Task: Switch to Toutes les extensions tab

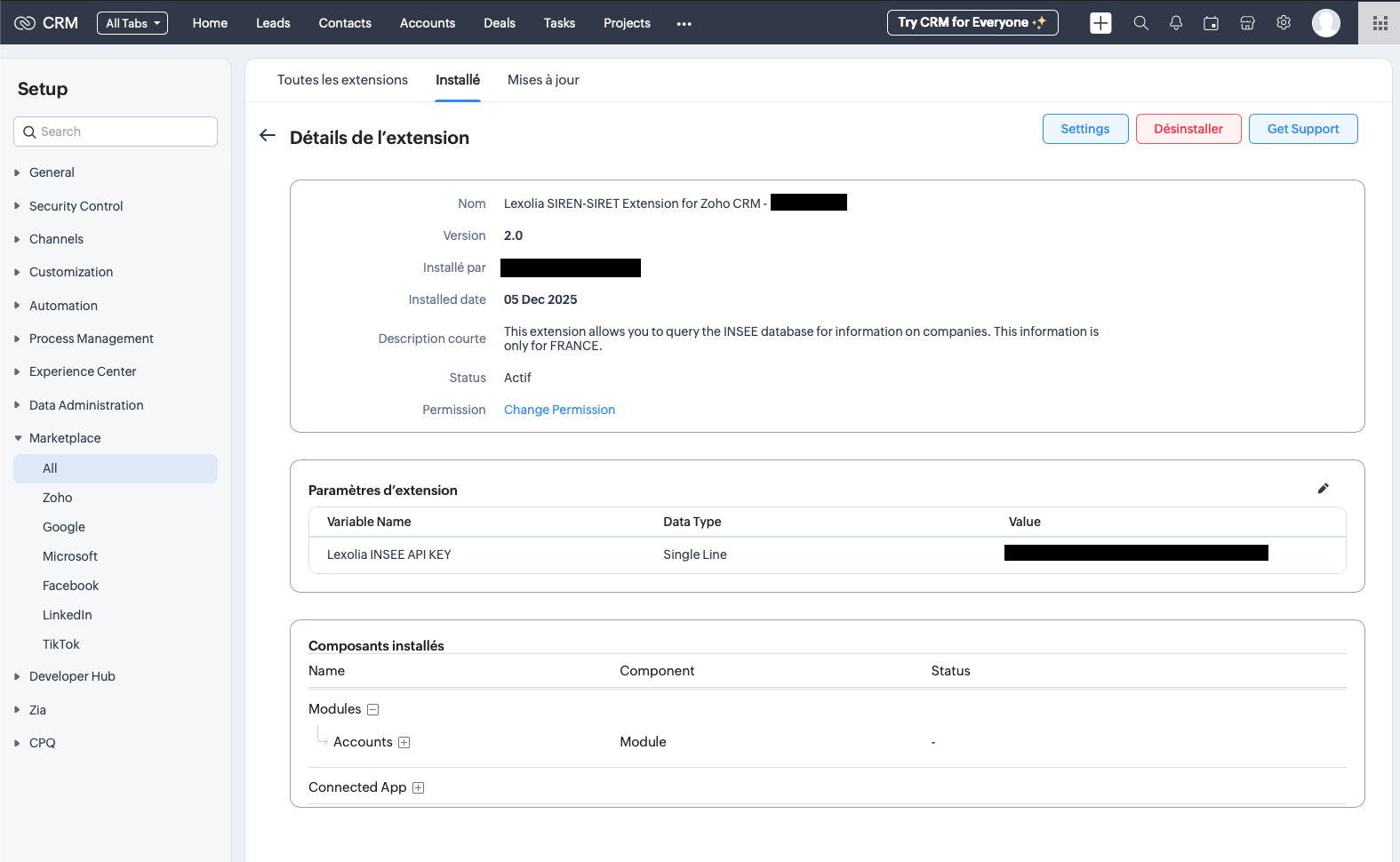Action: [x=342, y=80]
